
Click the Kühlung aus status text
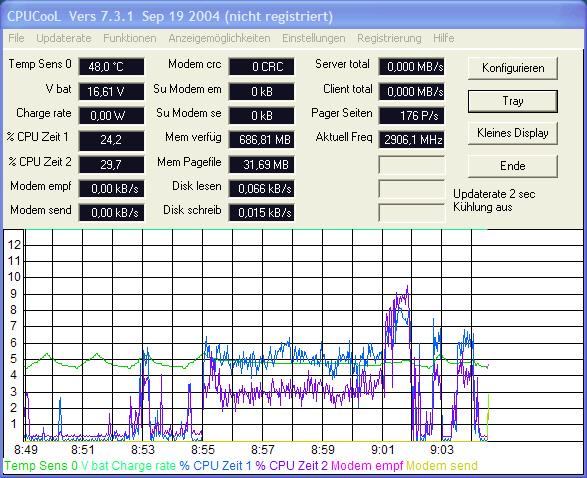click(x=483, y=207)
